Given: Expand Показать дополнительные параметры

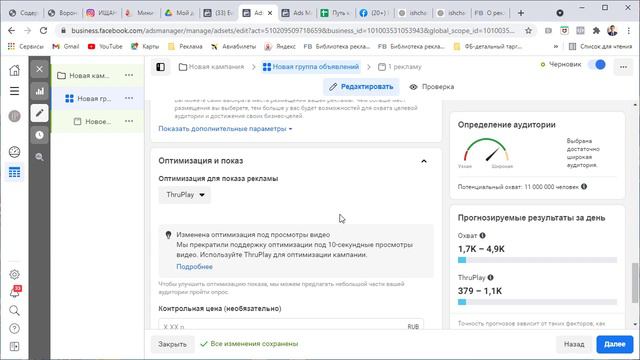Looking at the screenshot, I should (225, 129).
